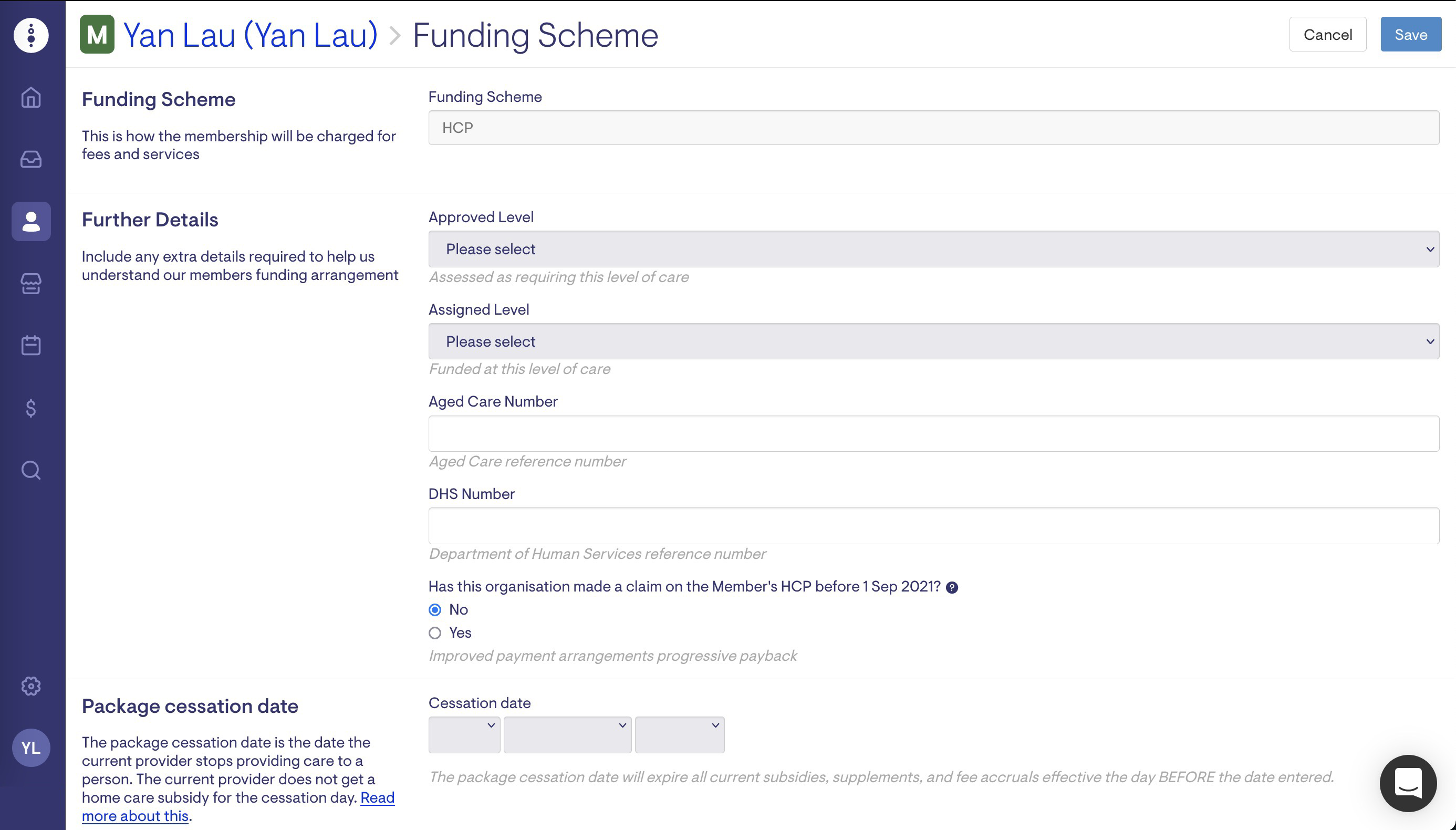Open the settings gear icon
The width and height of the screenshot is (1456, 830).
click(x=31, y=686)
